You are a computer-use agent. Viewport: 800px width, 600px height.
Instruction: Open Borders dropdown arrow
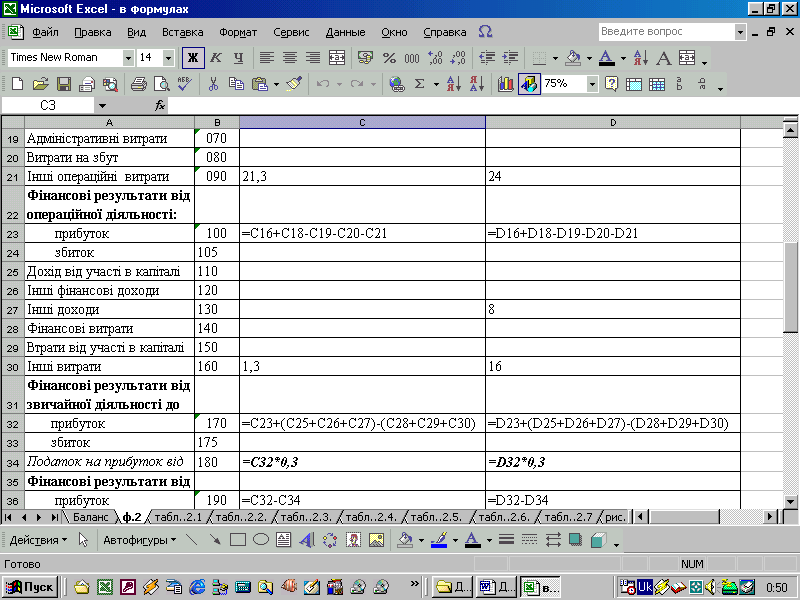(x=555, y=58)
